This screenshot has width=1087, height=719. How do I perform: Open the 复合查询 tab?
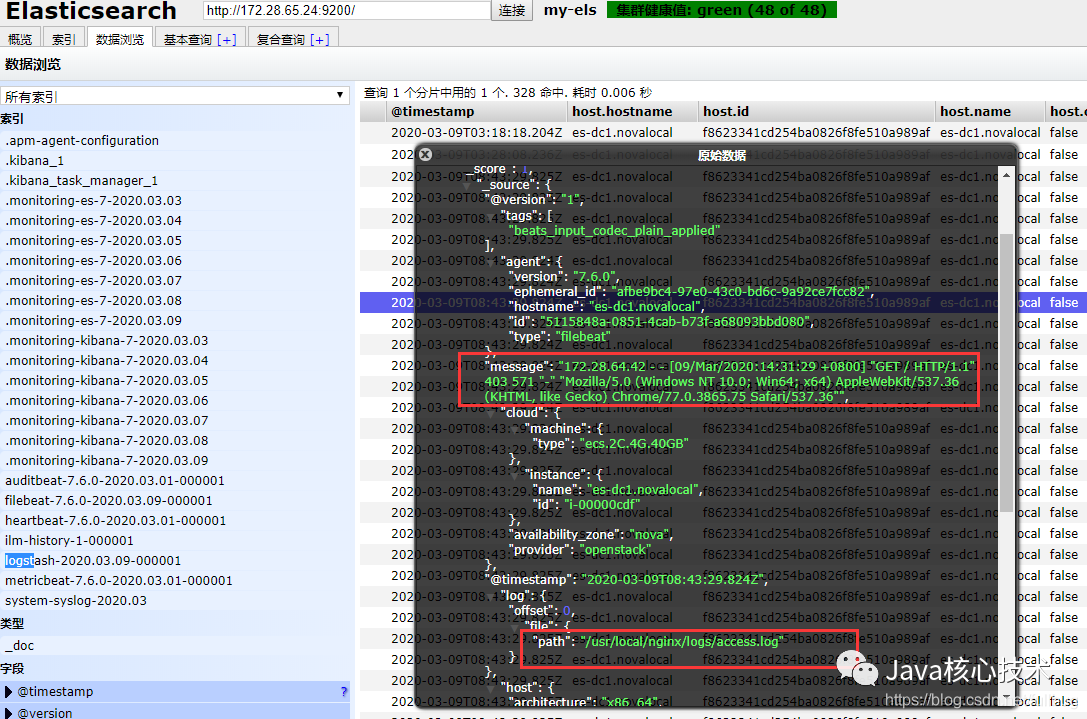(281, 40)
